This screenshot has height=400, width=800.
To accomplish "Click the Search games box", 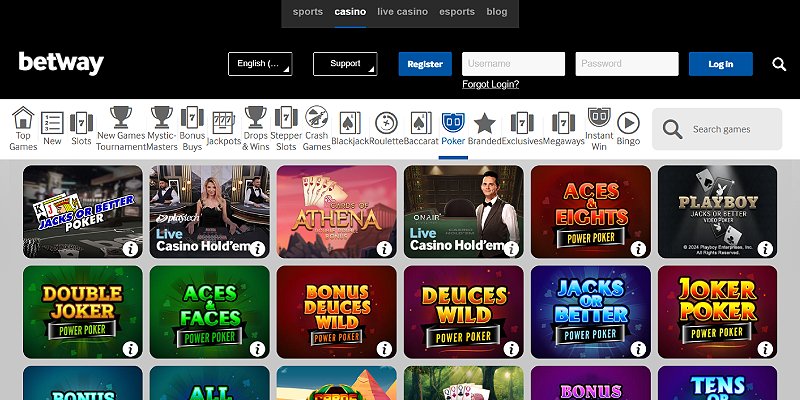I will pos(717,129).
